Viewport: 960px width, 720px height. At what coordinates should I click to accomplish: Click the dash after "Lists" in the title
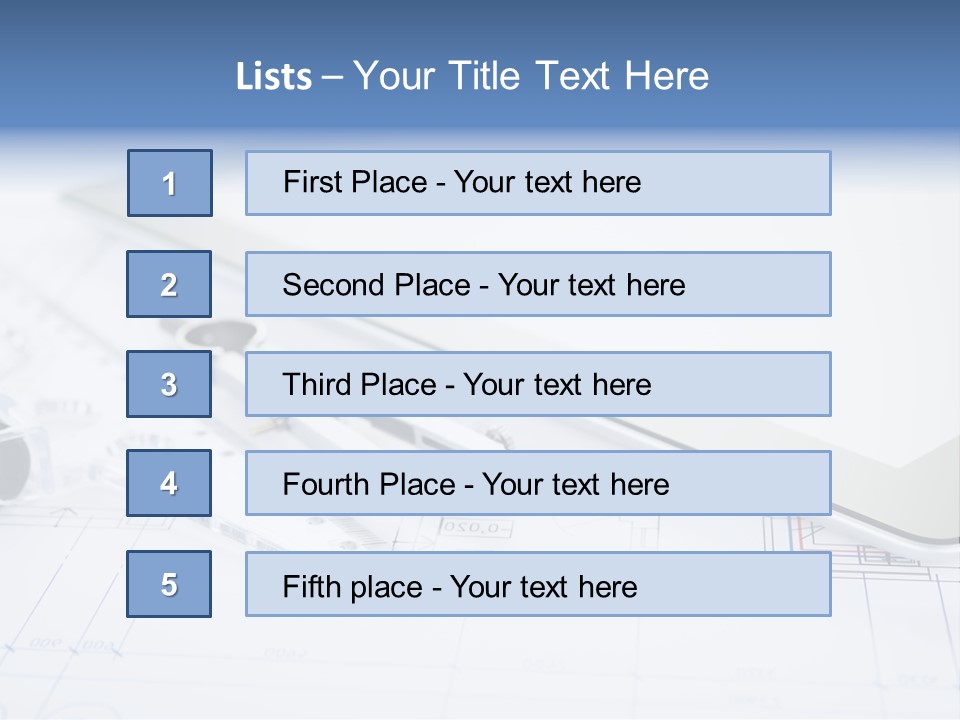point(332,77)
